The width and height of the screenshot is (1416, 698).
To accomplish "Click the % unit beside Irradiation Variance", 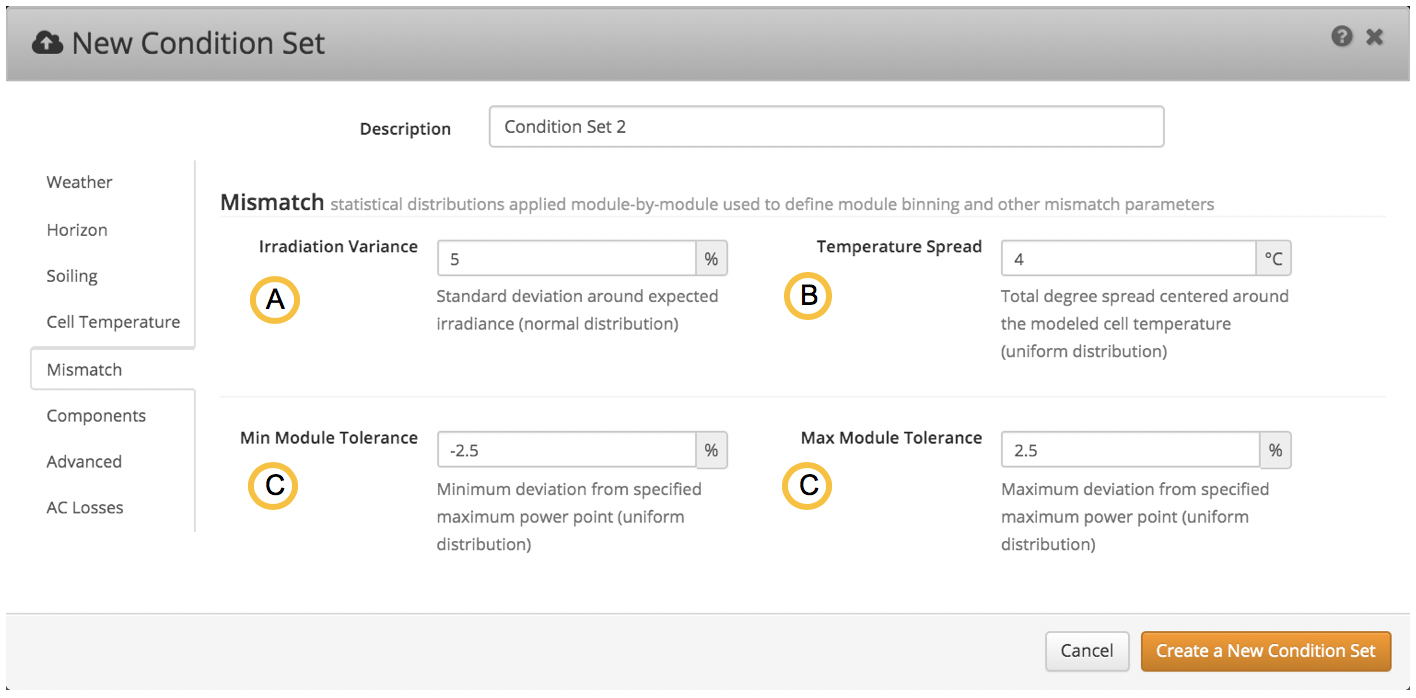I will [x=711, y=257].
